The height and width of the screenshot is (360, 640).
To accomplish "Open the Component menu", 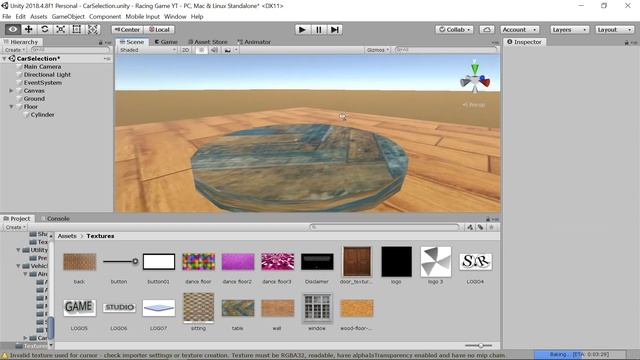I will coord(105,17).
